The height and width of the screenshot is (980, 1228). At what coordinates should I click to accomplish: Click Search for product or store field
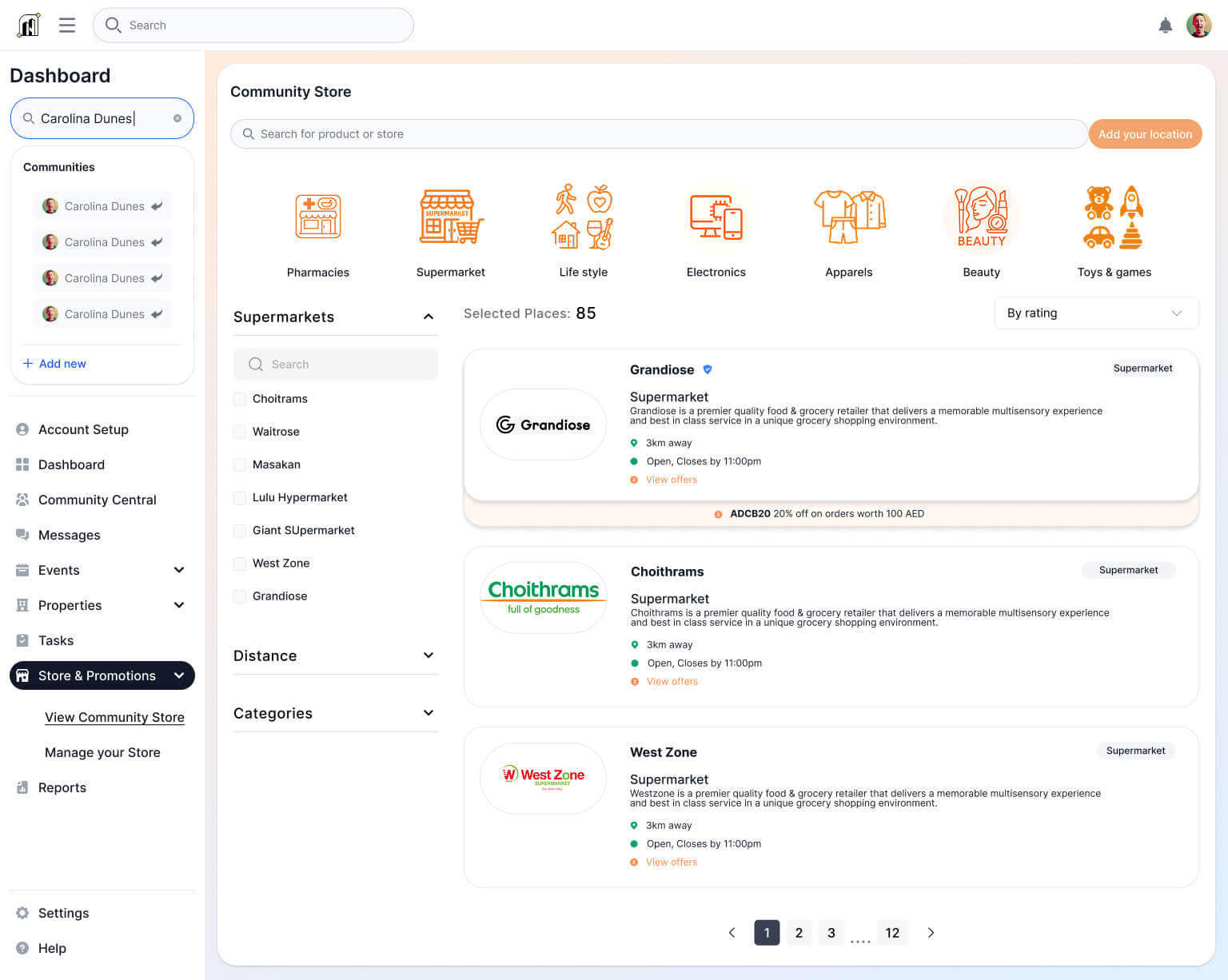click(x=659, y=134)
